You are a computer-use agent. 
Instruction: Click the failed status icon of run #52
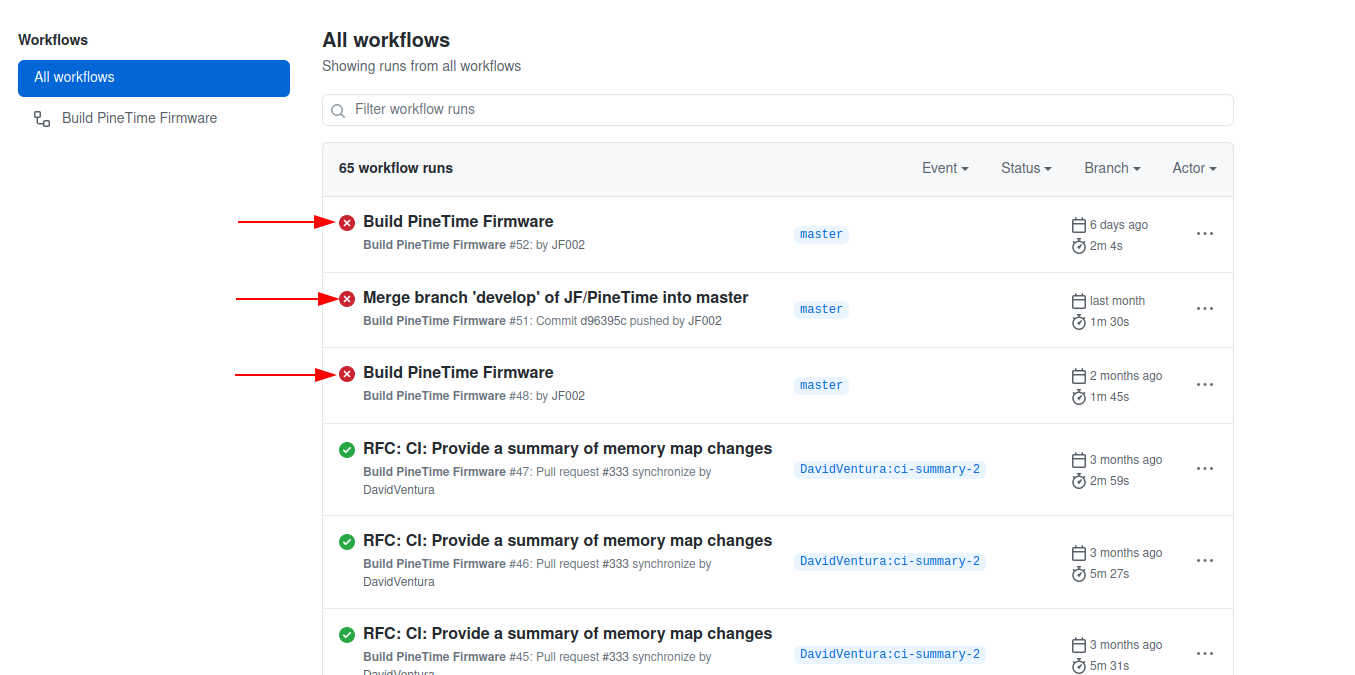click(347, 223)
